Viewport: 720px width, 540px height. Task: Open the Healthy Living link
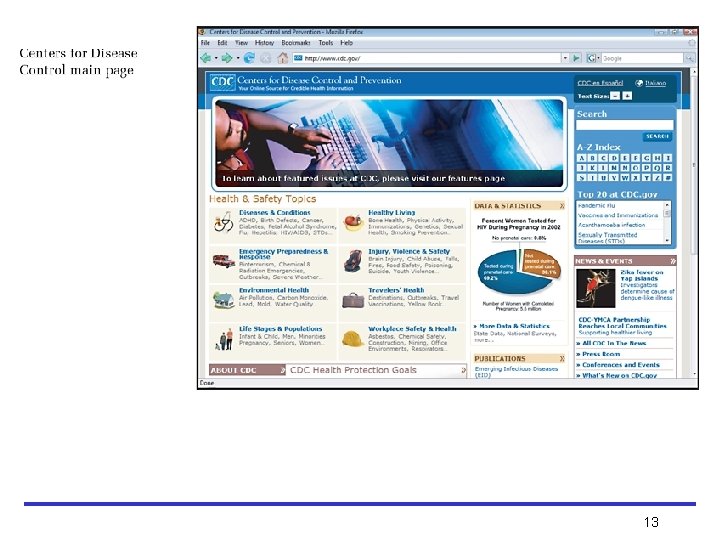coord(392,213)
